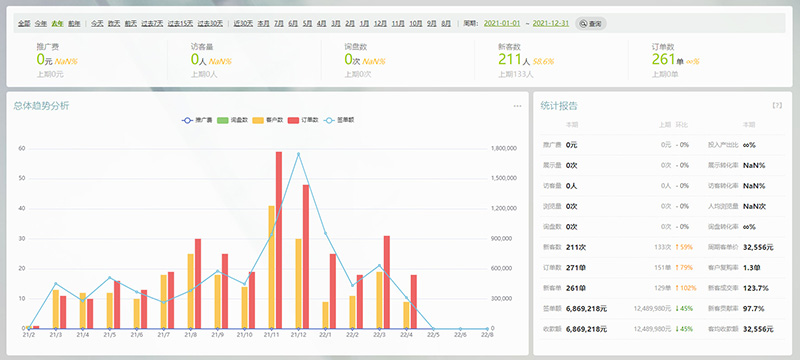The image size is (800, 360).
Task: Click the 签单额 row's 12,489,980元 previous value
Action: [x=653, y=308]
